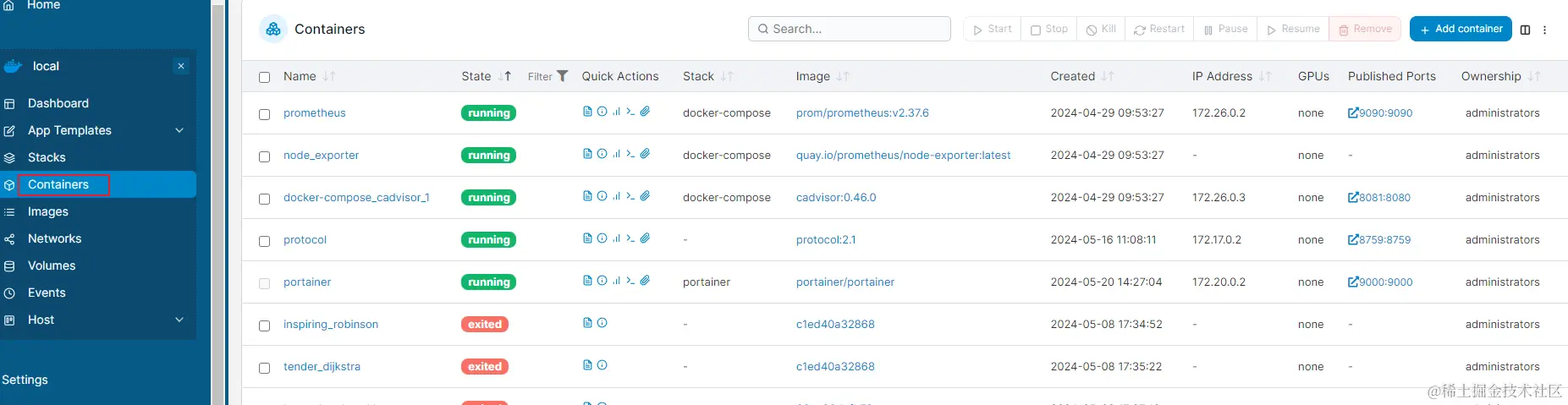Open the column visibility settings icon
The width and height of the screenshot is (1568, 405).
tap(1525, 30)
